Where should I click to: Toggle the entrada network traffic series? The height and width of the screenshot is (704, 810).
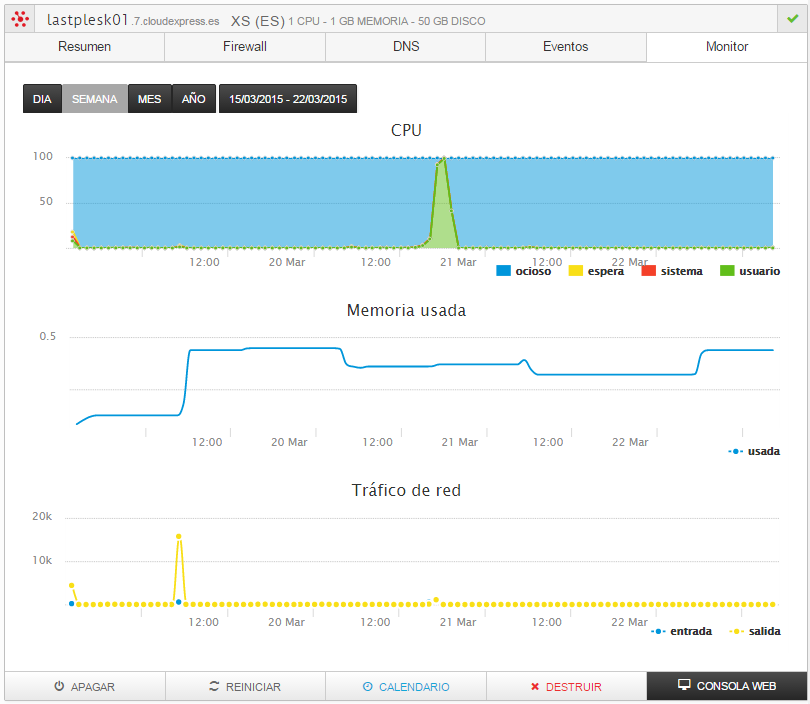682,631
